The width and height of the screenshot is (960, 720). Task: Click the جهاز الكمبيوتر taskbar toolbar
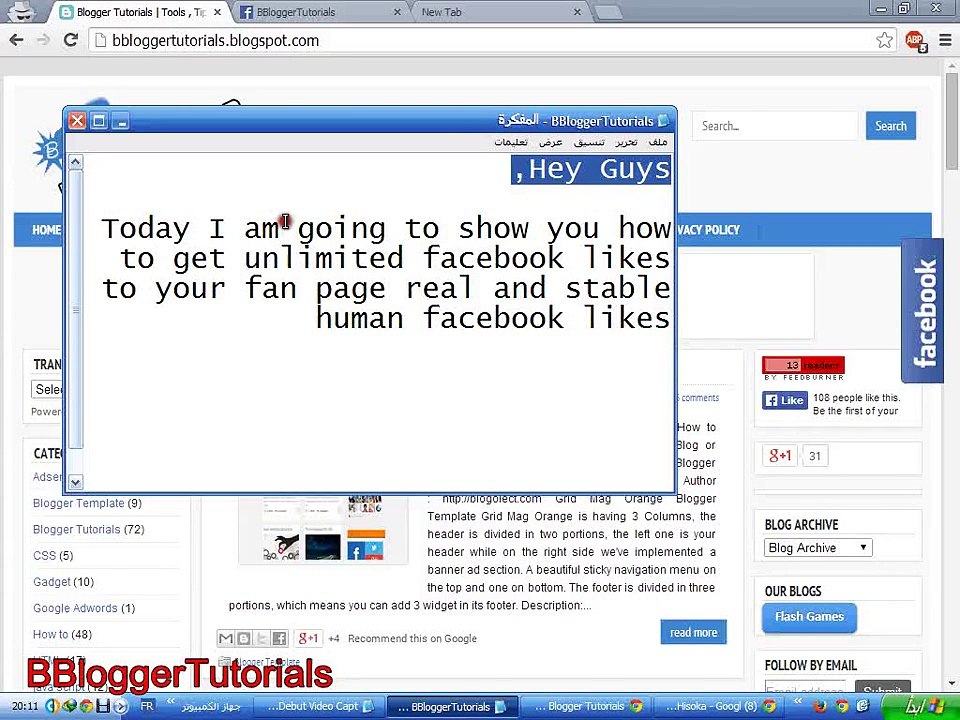[x=211, y=707]
